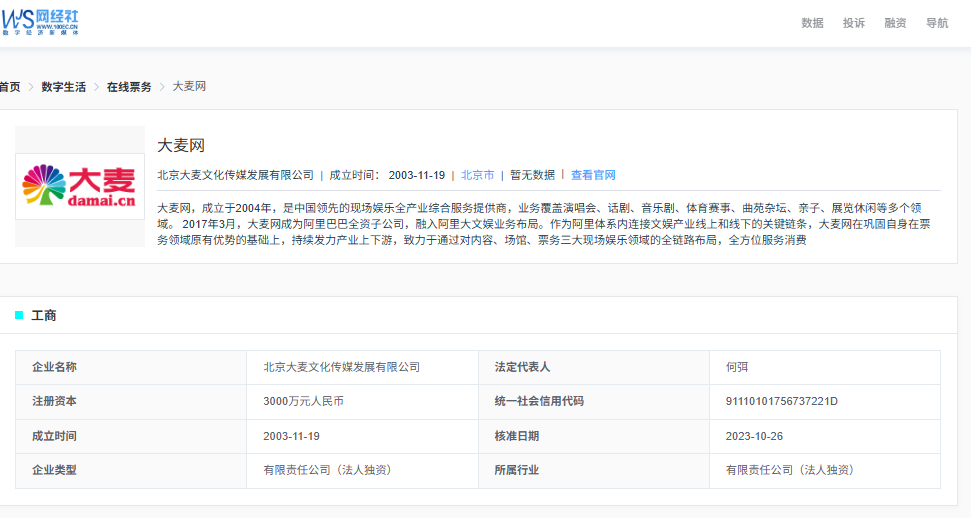Viewport: 971px width, 518px height.
Task: Select the table cell 北京大麦文化传媒发展有限公司
Action: 342,367
